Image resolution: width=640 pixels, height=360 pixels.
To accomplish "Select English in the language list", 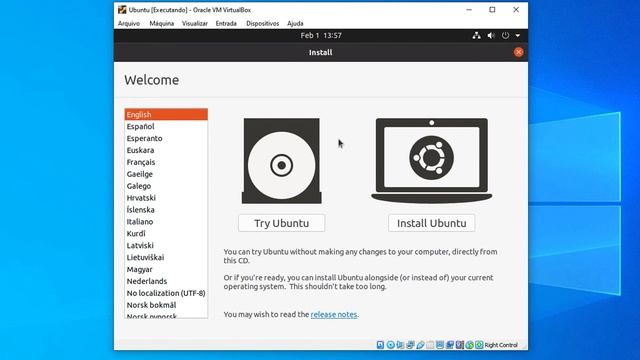I will (166, 114).
